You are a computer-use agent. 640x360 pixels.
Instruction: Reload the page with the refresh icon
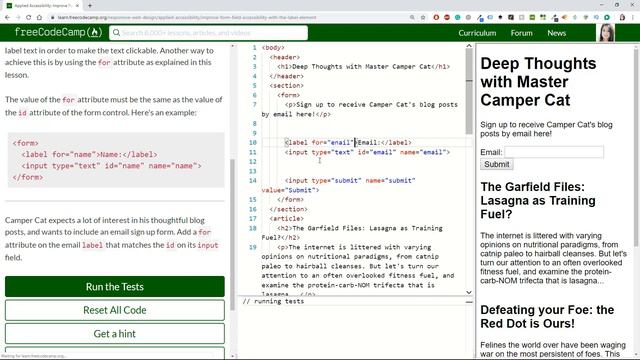[x=29, y=18]
